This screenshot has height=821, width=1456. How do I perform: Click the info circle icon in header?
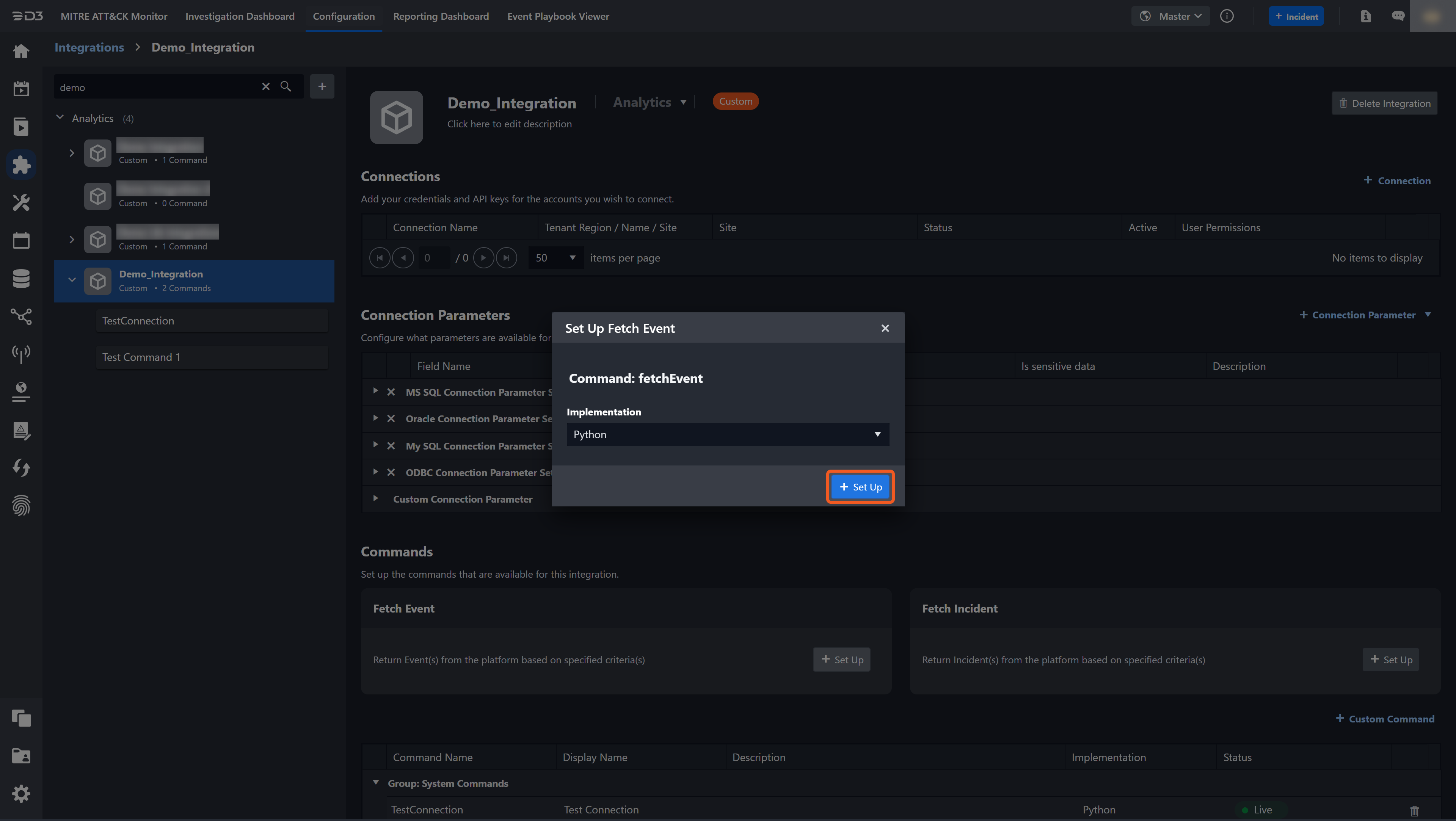click(x=1227, y=16)
